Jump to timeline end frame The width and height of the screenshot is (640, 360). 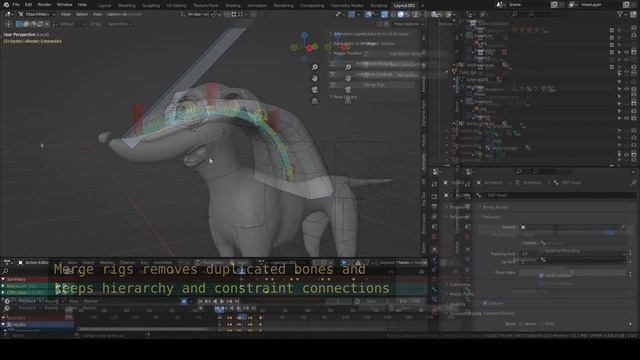pyautogui.click(x=237, y=301)
